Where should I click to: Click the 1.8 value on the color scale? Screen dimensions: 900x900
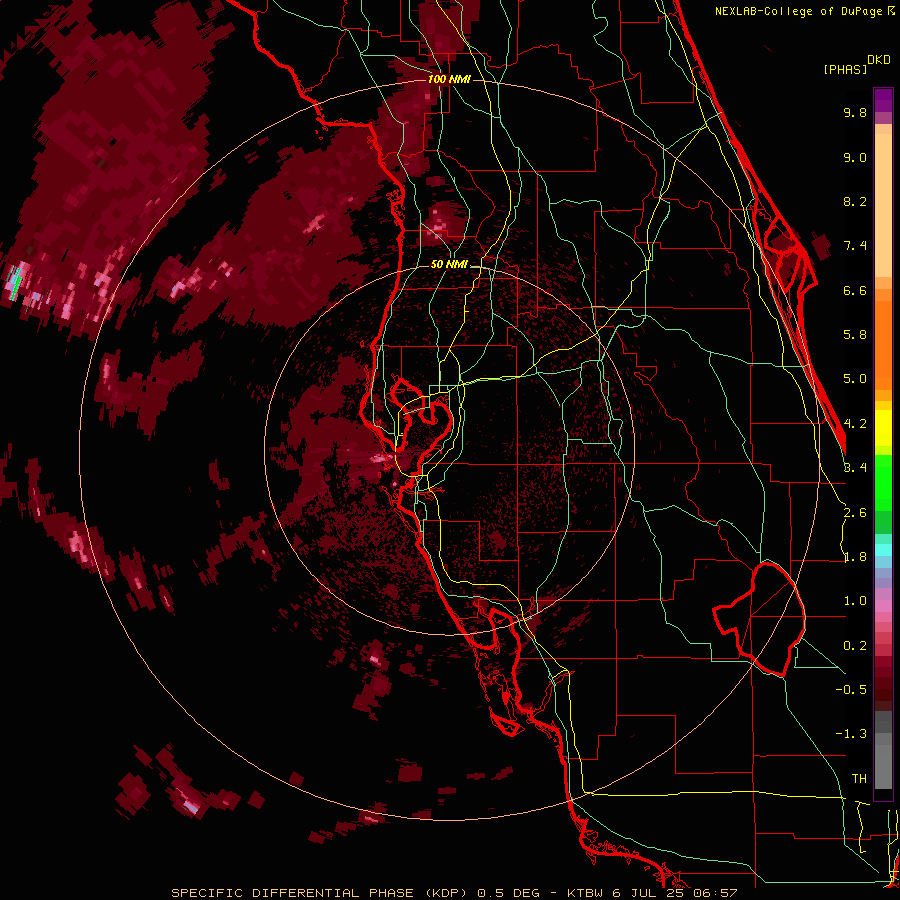tap(855, 557)
